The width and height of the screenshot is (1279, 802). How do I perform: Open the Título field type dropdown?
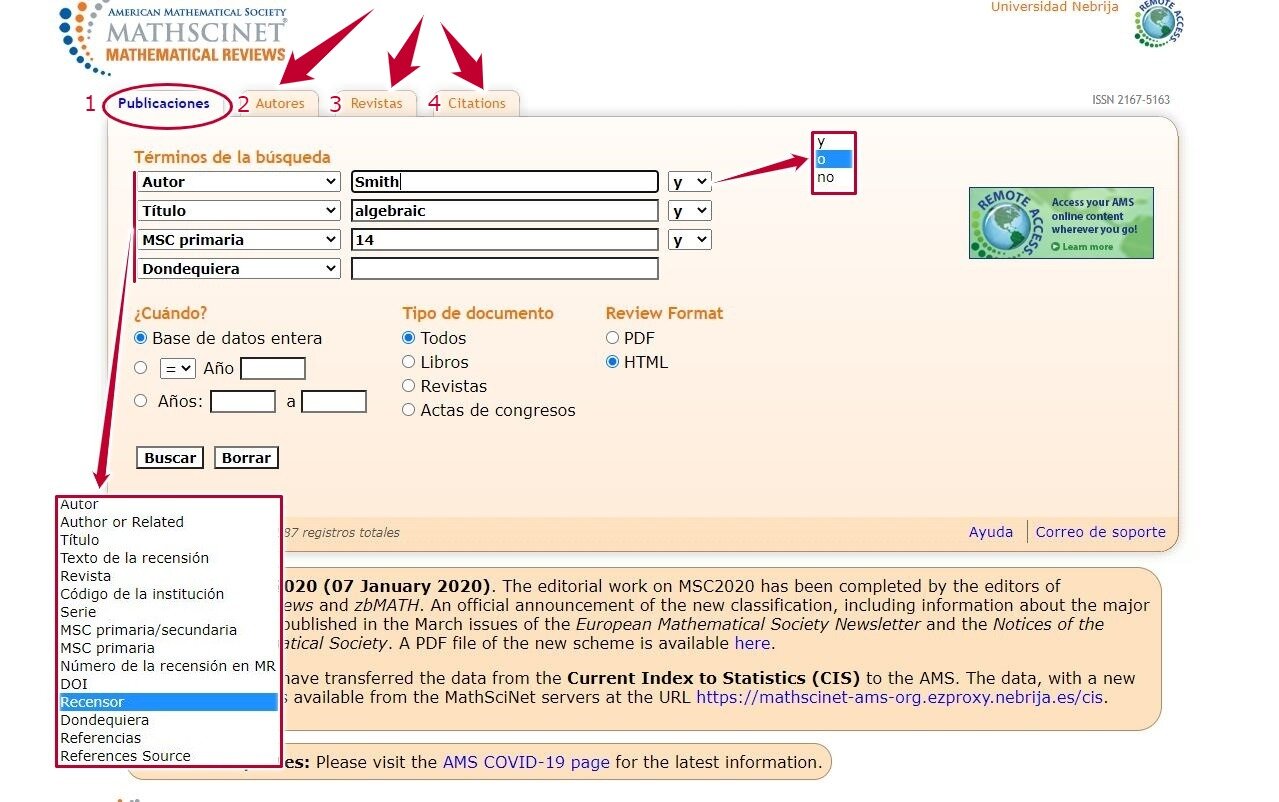coord(239,211)
